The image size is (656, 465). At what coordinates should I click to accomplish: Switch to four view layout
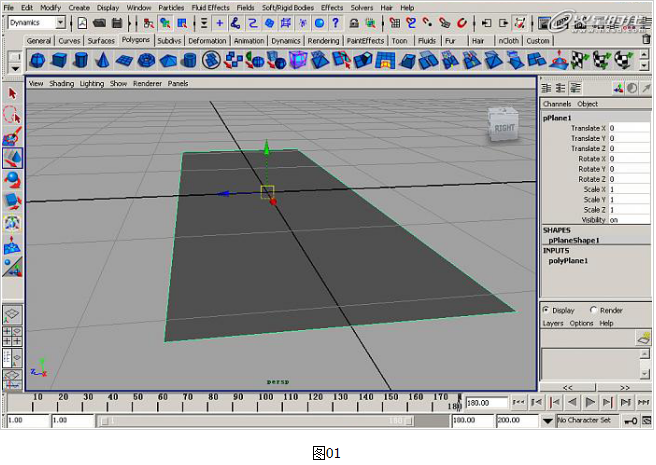point(12,337)
